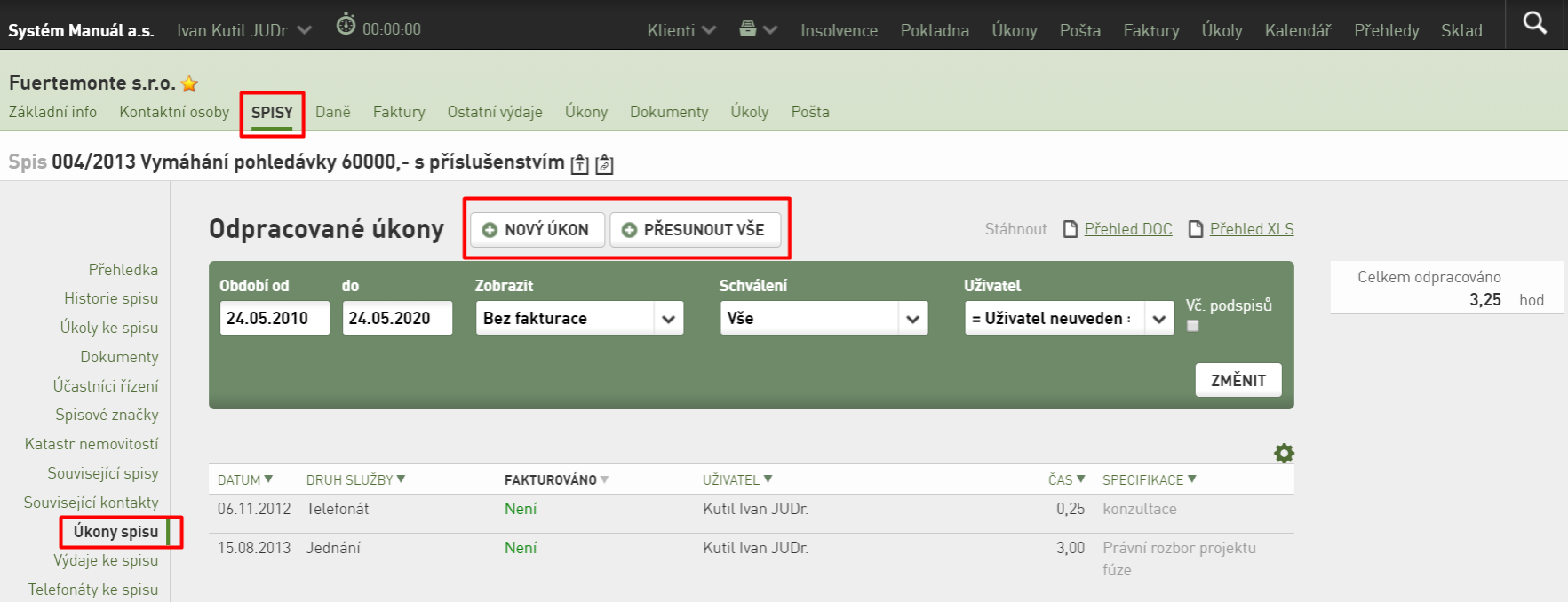This screenshot has height=602, width=1568.
Task: Toggle the Vč. podpisů checkbox
Action: click(1193, 326)
